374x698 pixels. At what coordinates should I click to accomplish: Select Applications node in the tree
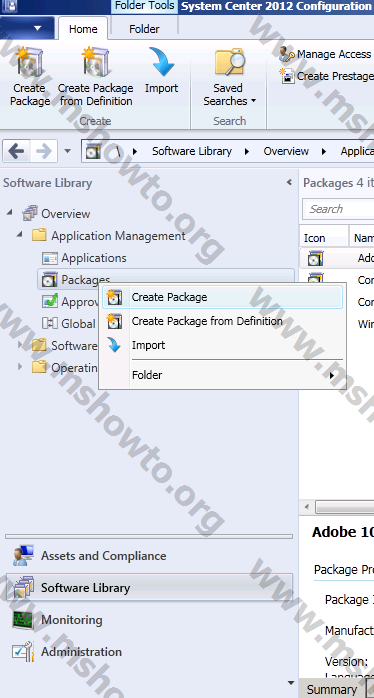[94, 258]
